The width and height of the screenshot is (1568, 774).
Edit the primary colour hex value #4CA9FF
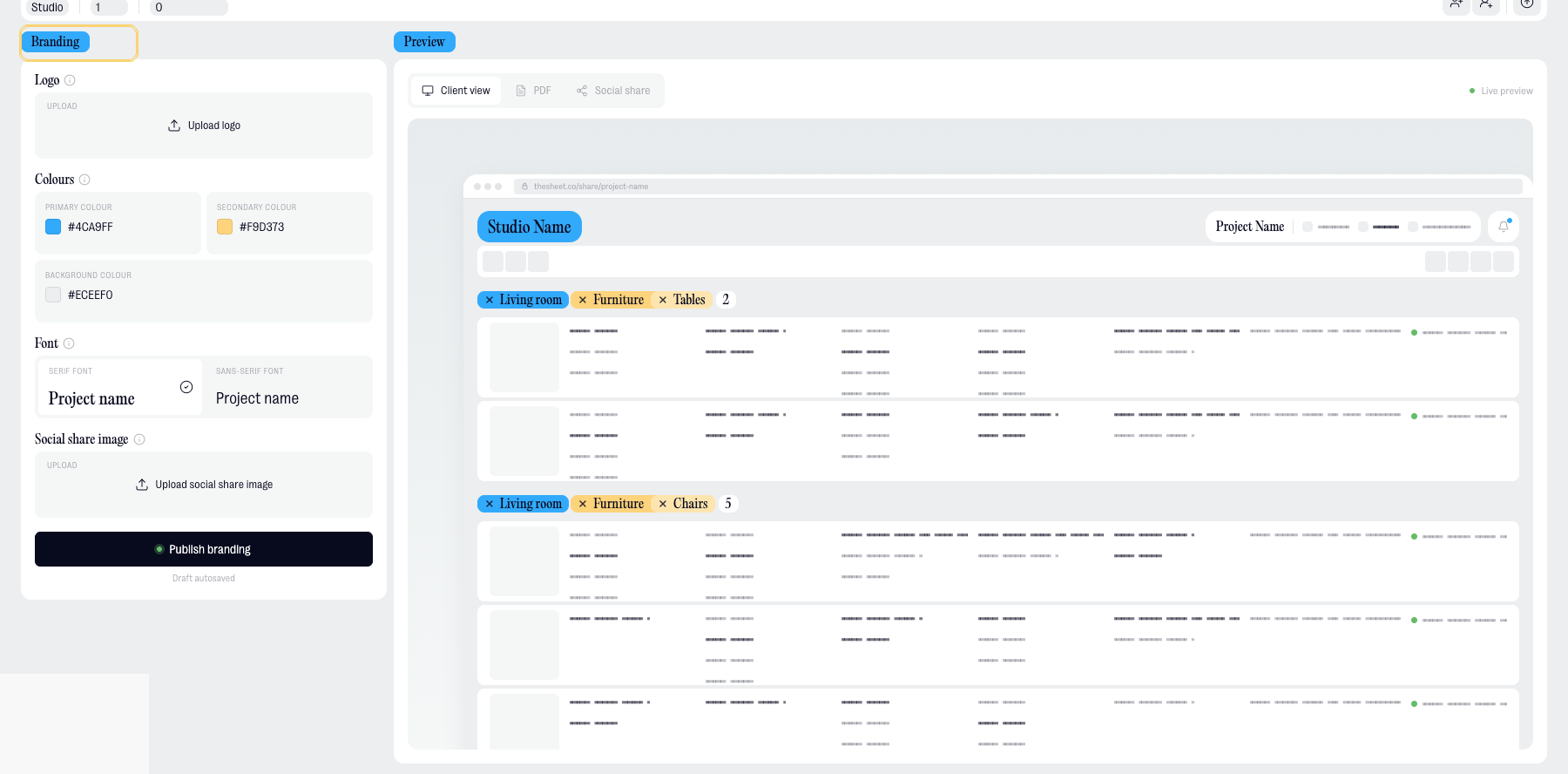pyautogui.click(x=91, y=227)
